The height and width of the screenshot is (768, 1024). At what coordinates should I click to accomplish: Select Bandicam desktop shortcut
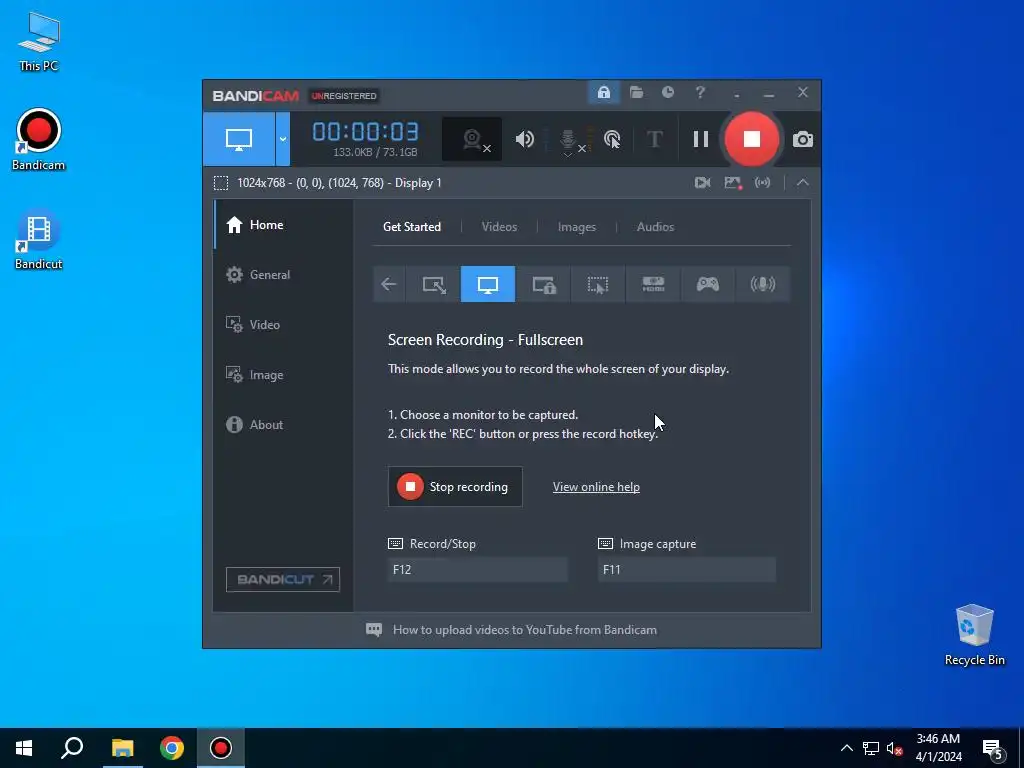[x=39, y=140]
